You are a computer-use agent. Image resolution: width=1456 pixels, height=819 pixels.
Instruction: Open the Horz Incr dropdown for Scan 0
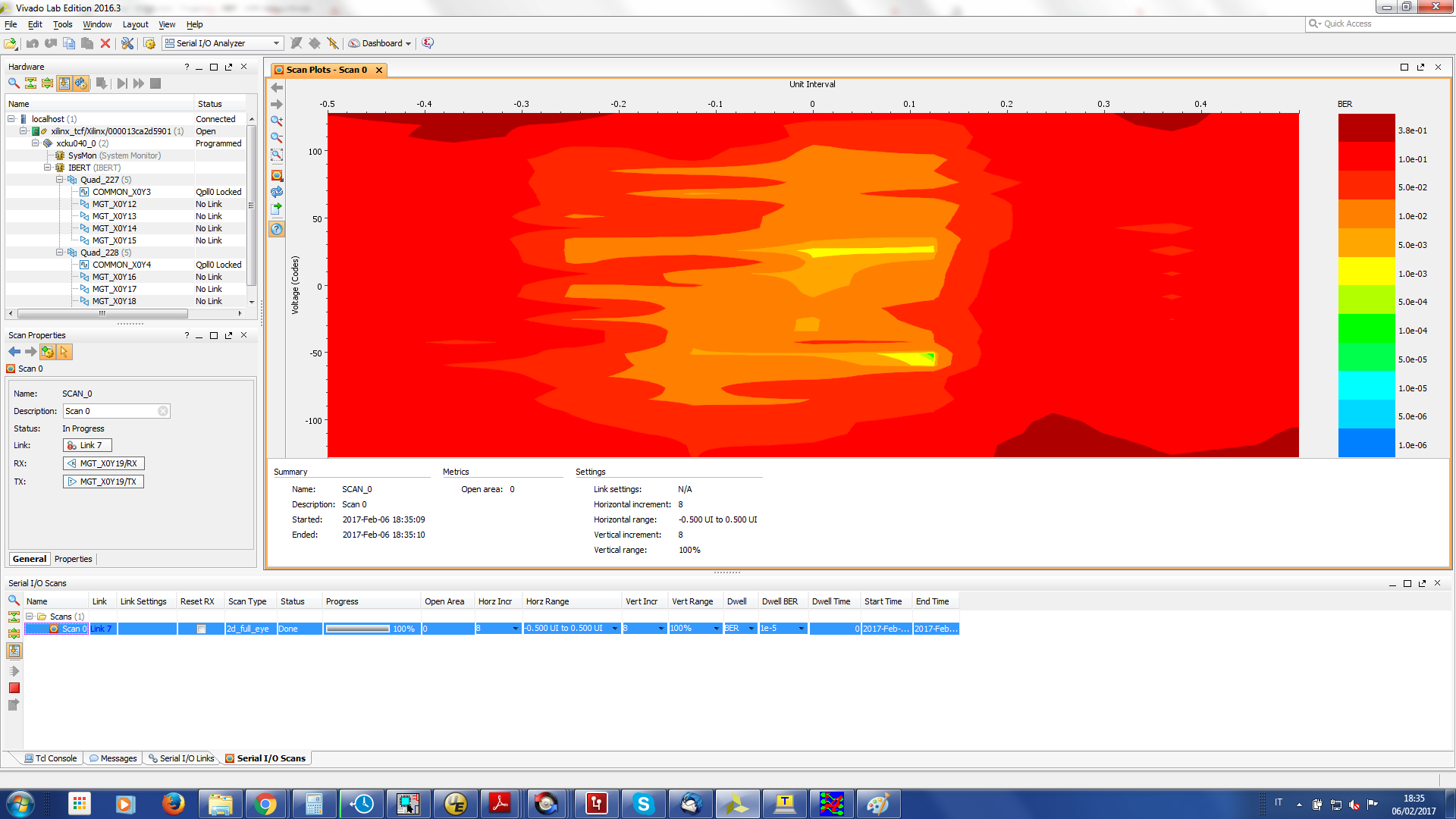(516, 629)
